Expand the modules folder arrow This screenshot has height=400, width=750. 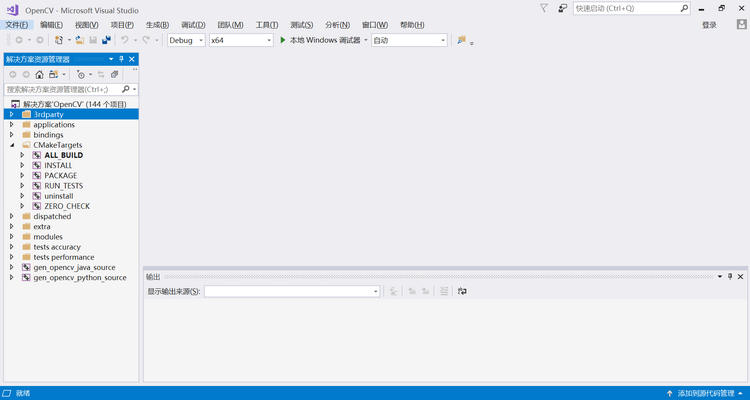(12, 237)
